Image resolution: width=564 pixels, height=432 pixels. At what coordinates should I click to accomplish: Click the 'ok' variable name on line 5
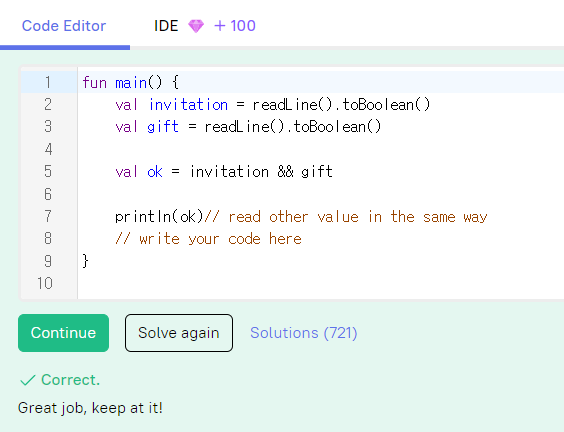point(155,172)
